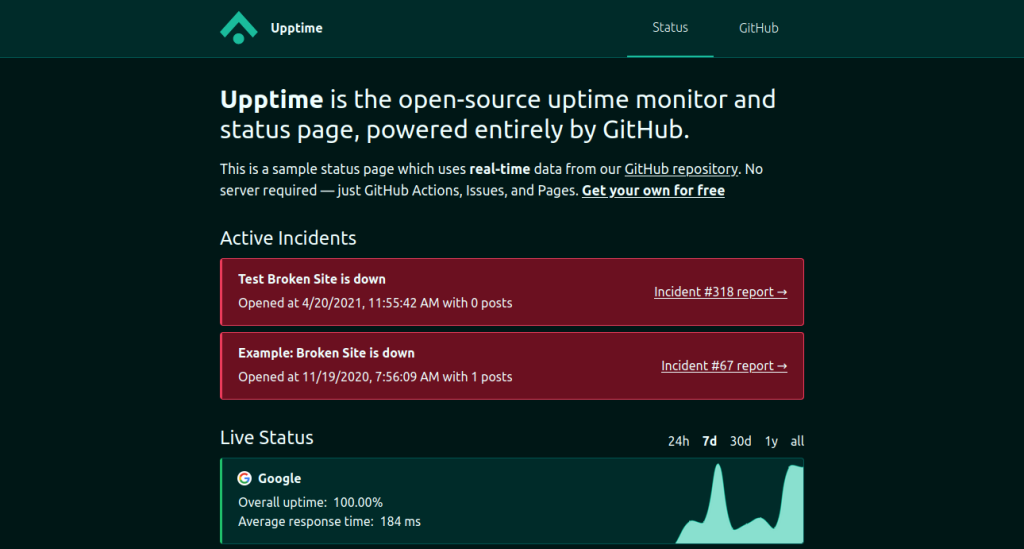
Task: Set live status range to 24h
Action: pos(678,441)
